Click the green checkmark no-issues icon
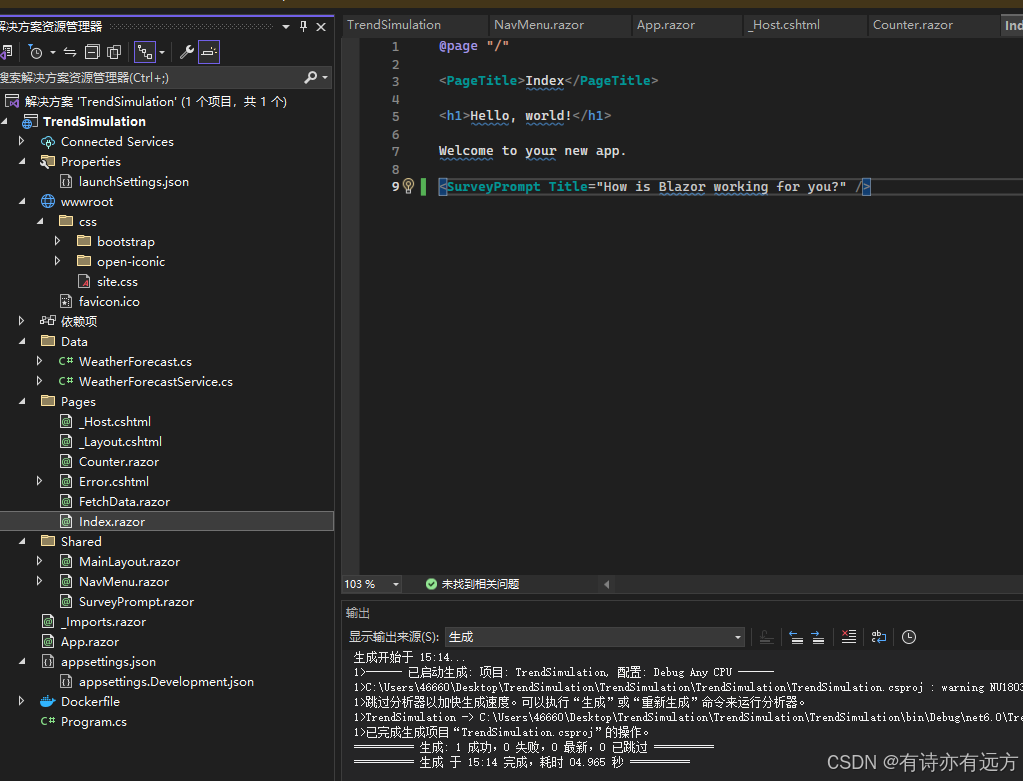Screen dimensions: 1023x781 [x=431, y=584]
